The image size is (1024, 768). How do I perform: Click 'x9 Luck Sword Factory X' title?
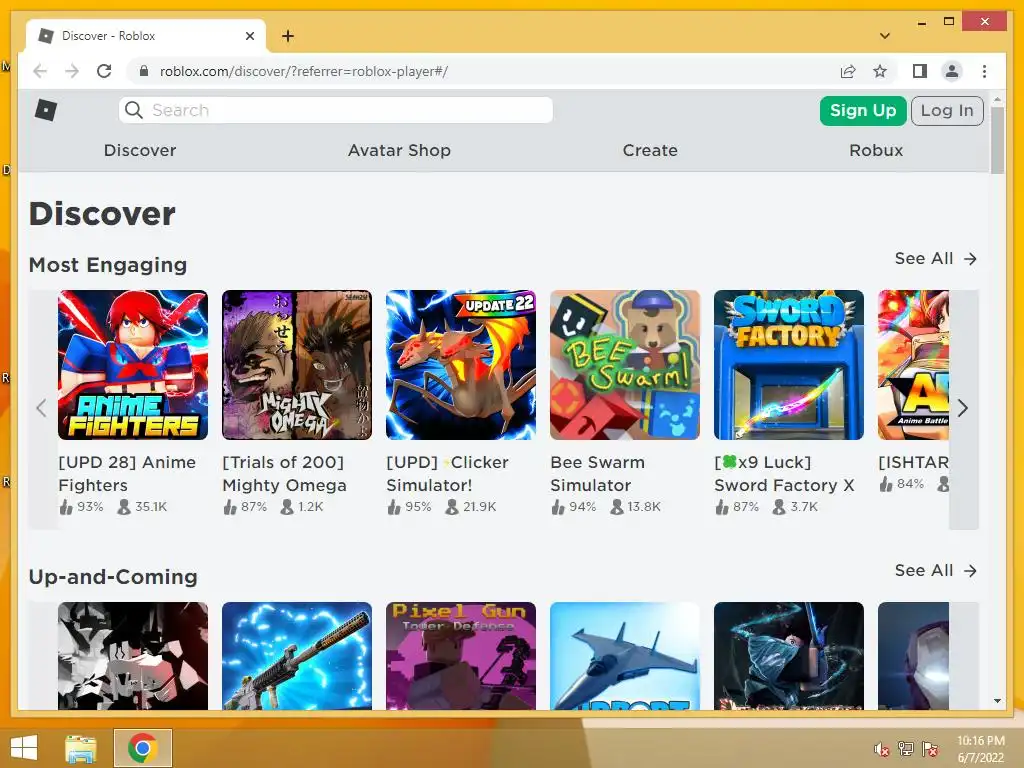(x=784, y=473)
